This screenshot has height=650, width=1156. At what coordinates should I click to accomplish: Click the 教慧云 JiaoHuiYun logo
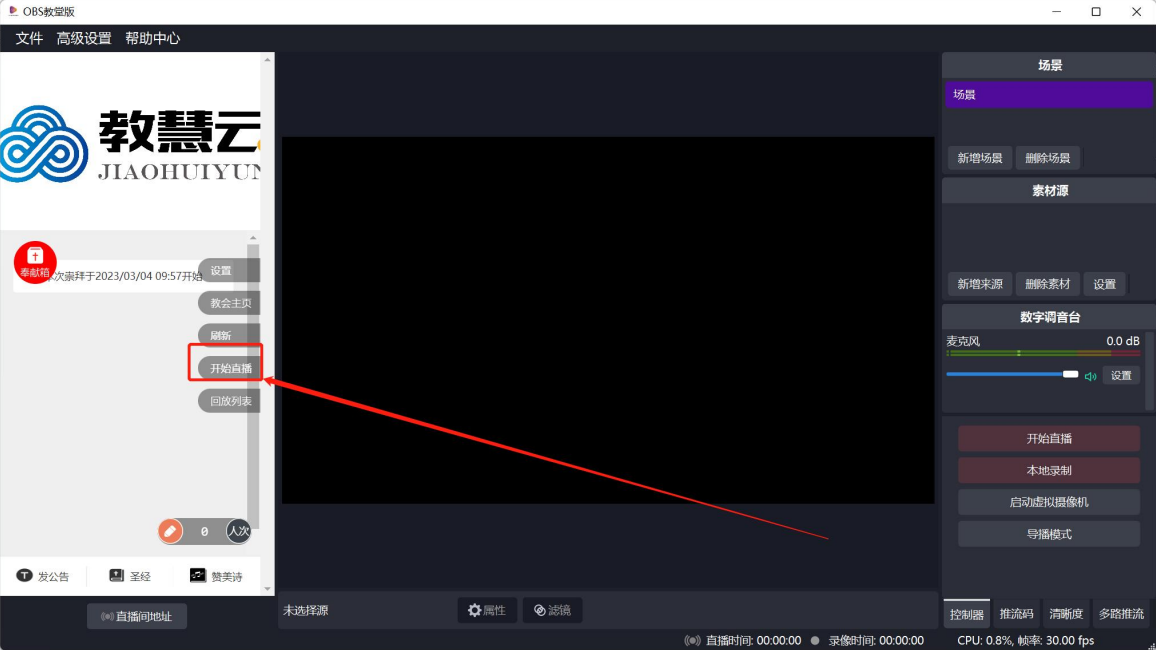point(130,140)
